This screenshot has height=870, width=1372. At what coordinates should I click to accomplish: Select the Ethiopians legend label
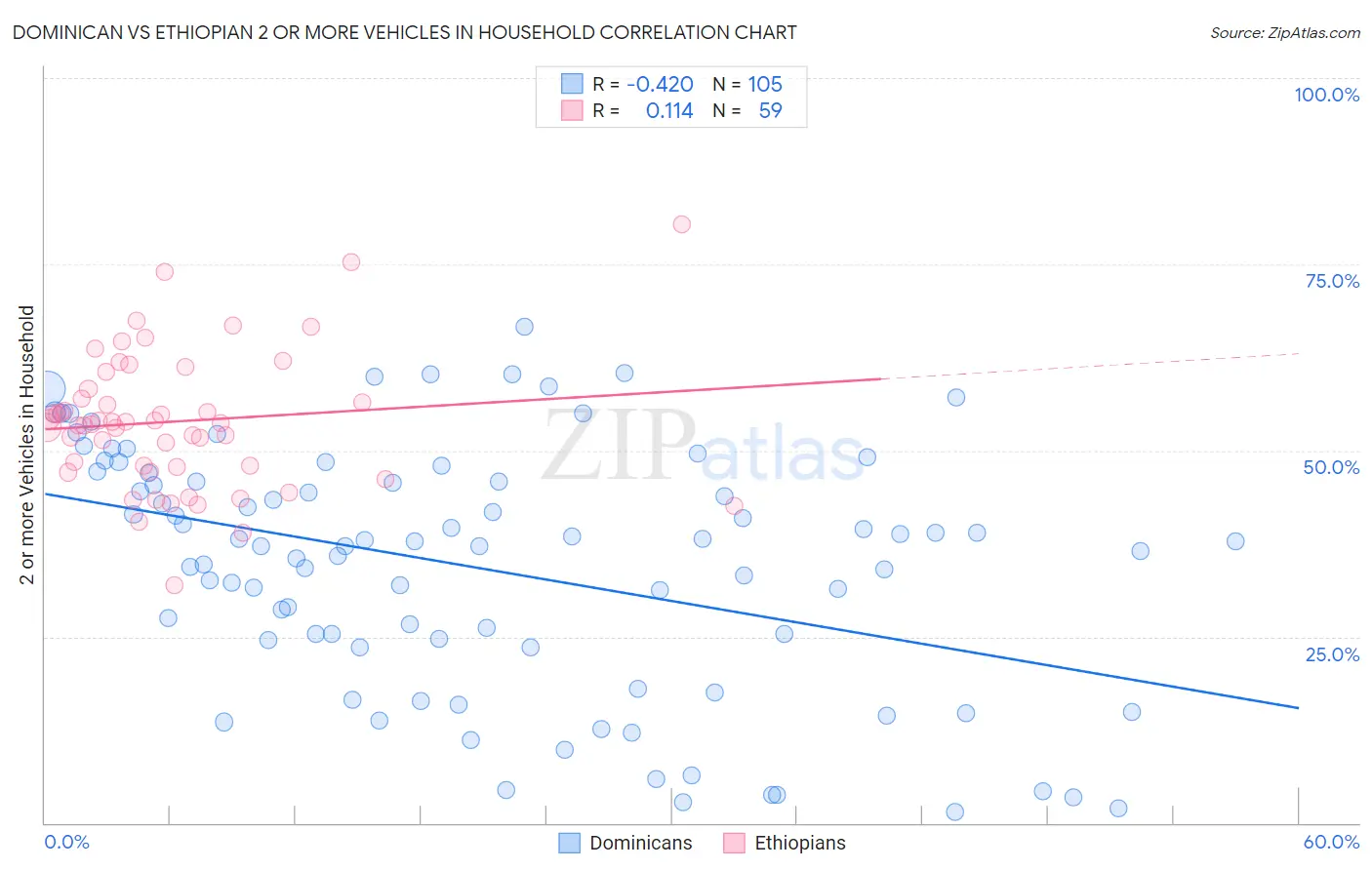pos(800,843)
